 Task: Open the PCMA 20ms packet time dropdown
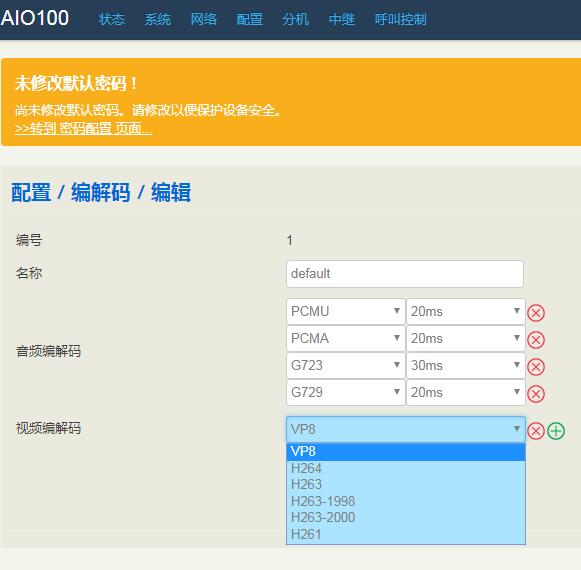coord(465,338)
